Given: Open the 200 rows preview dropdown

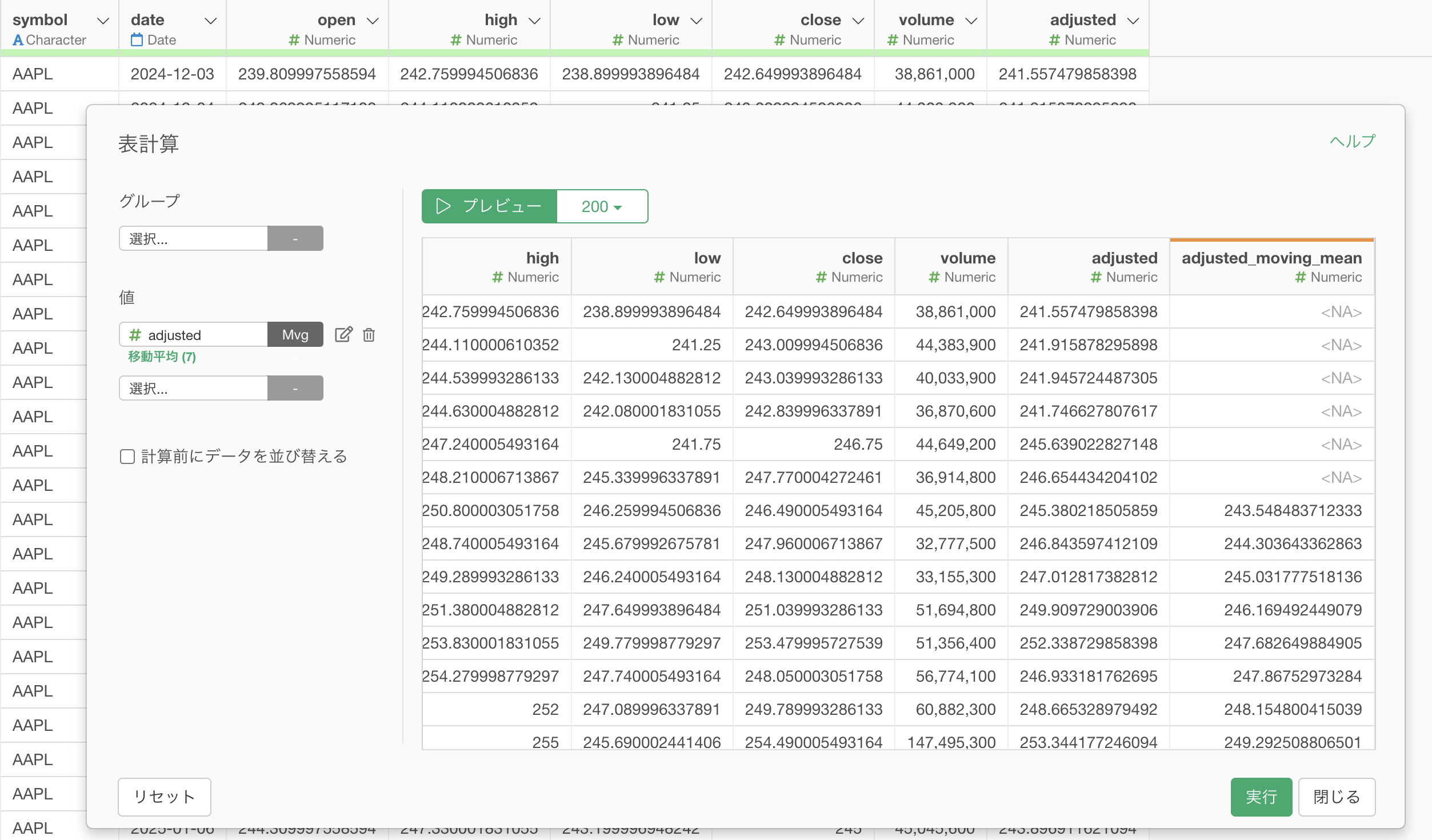Looking at the screenshot, I should [x=602, y=206].
